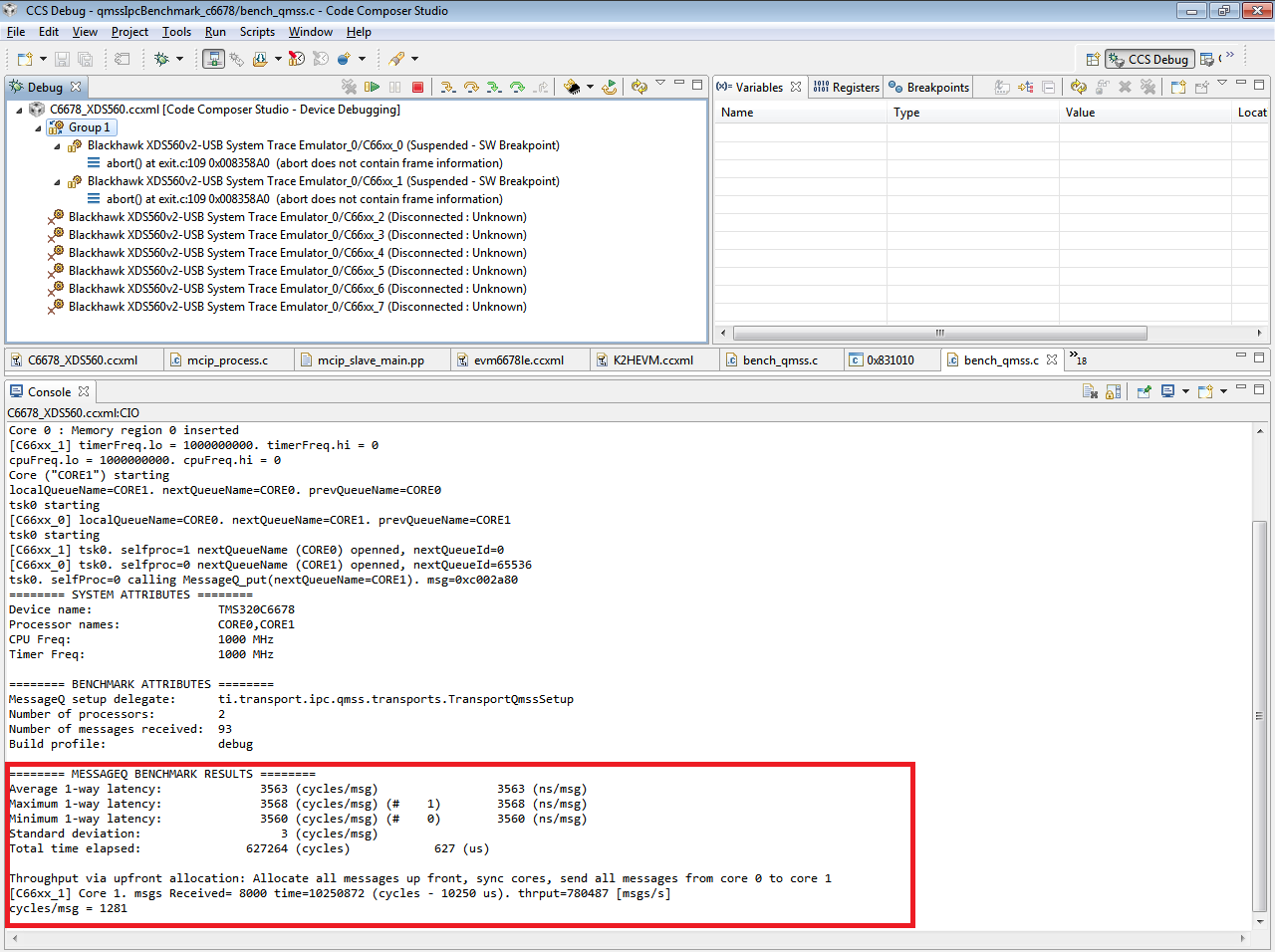
Task: Select the Step Into icon
Action: pyautogui.click(x=448, y=87)
